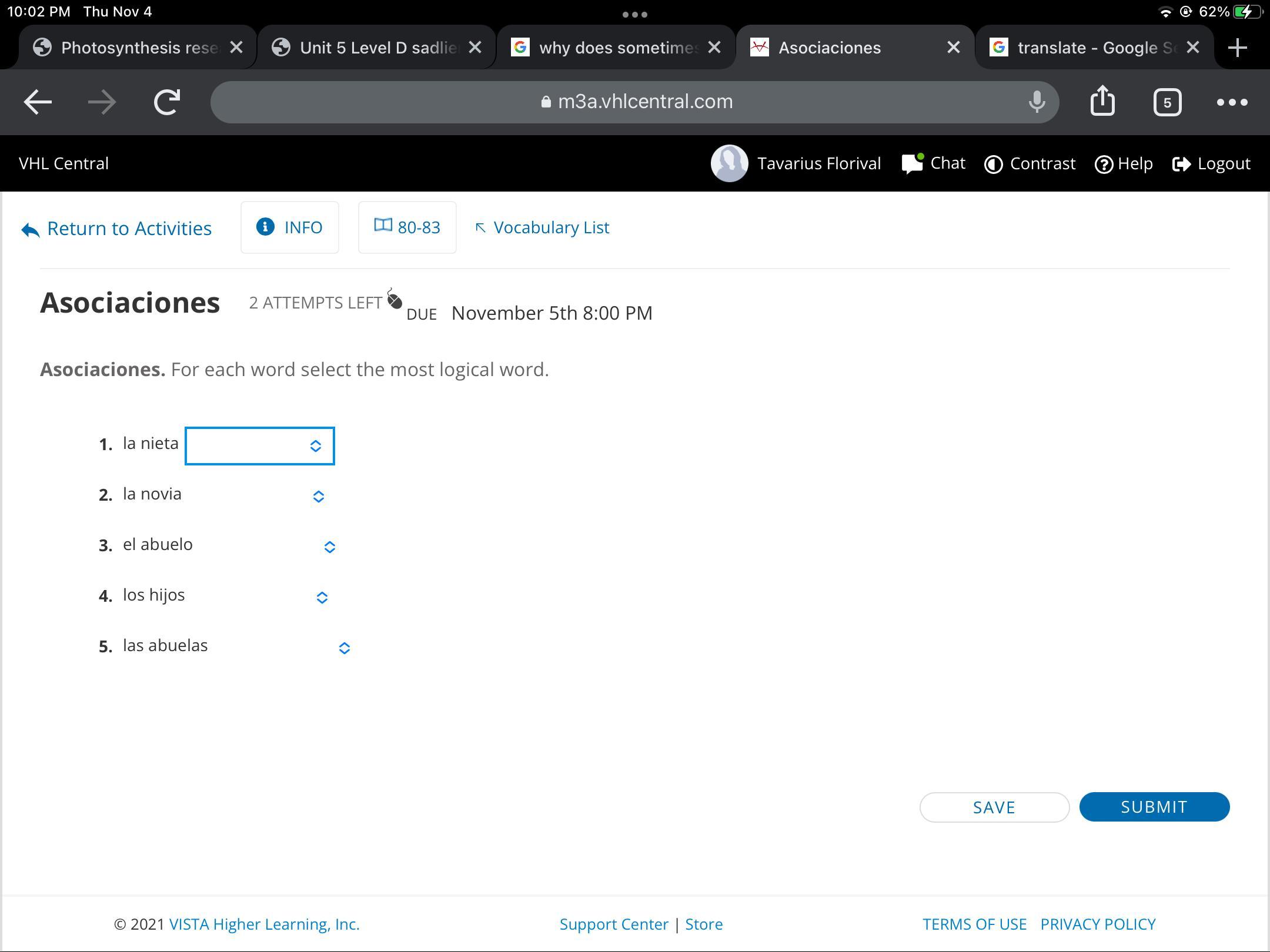
Task: Reload the page with refresh icon
Action: (x=167, y=102)
